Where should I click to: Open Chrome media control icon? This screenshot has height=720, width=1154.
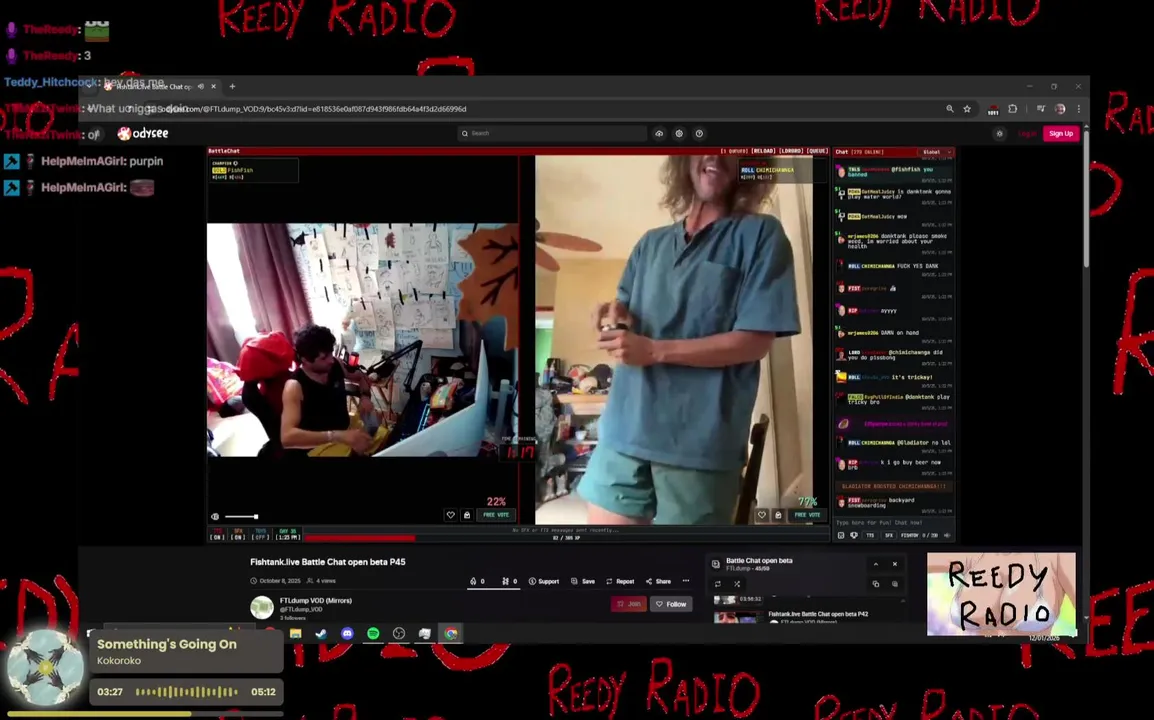(x=1041, y=109)
